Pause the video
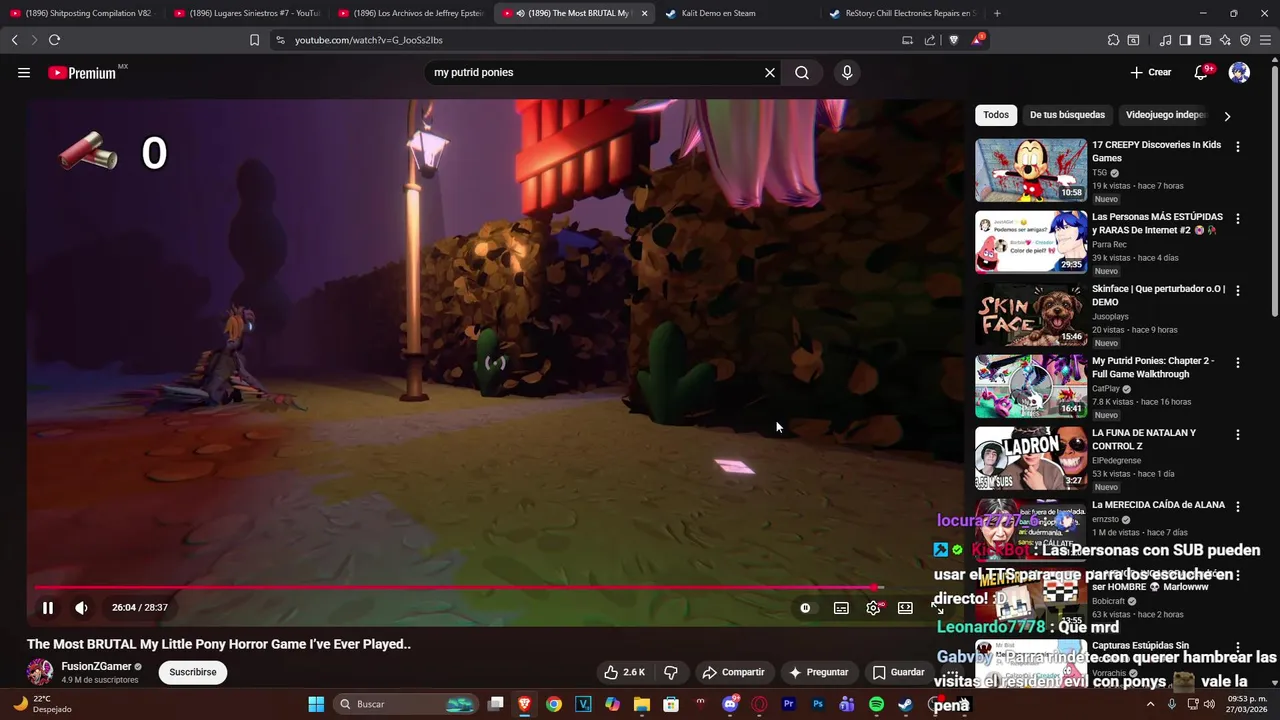This screenshot has width=1280, height=720. point(47,608)
